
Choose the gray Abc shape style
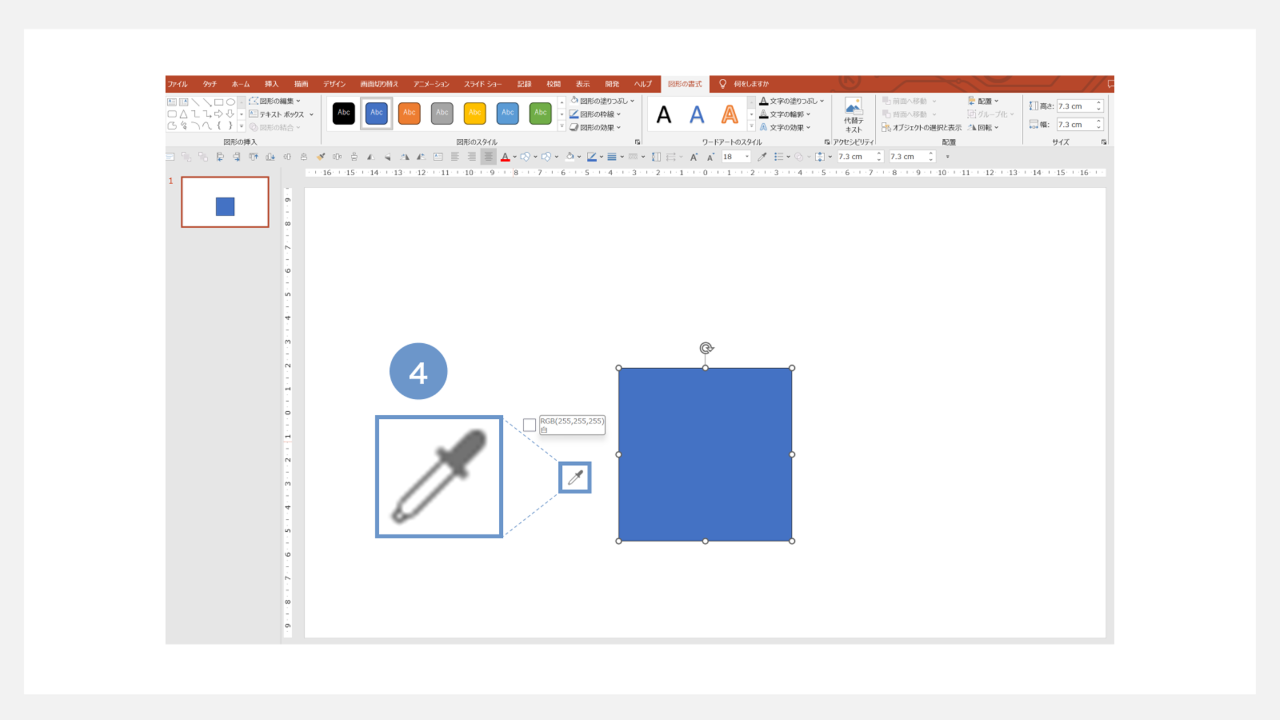click(x=442, y=113)
